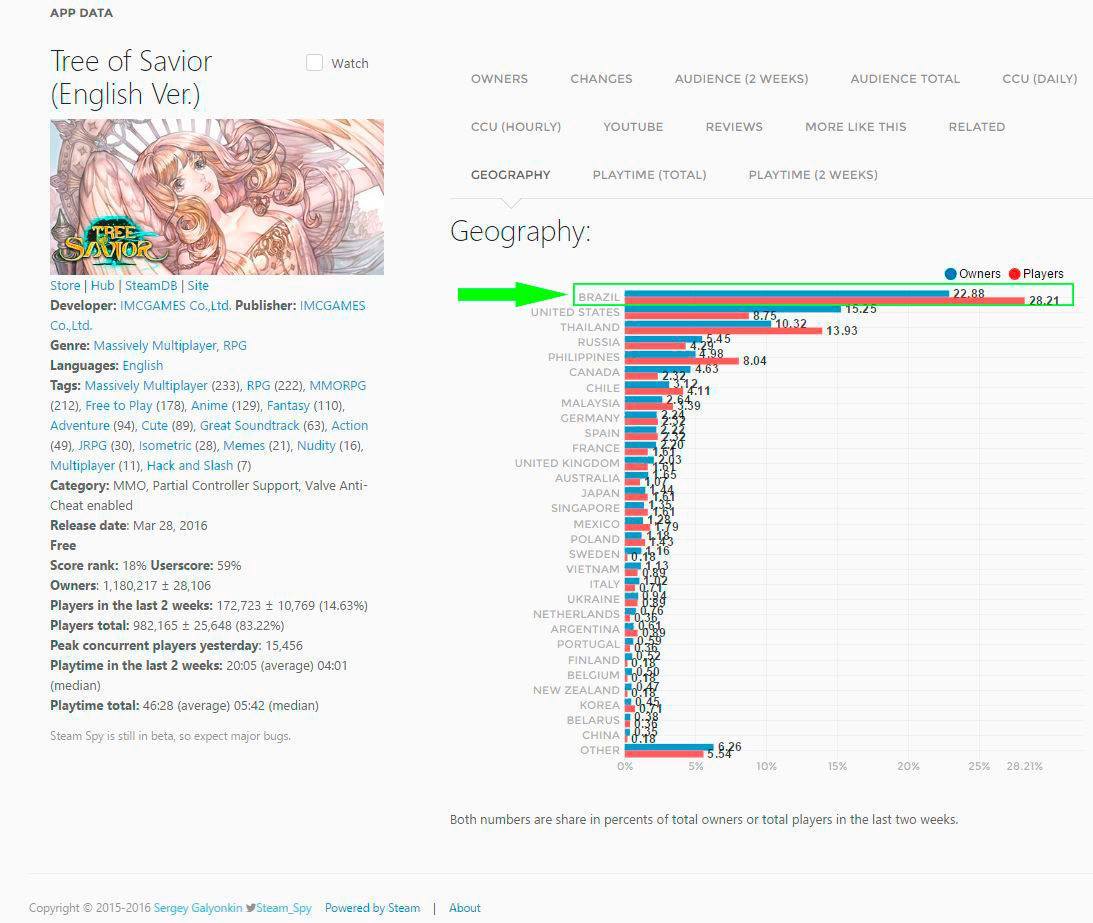
Task: Toggle the blue Owners legend marker
Action: coord(951,274)
